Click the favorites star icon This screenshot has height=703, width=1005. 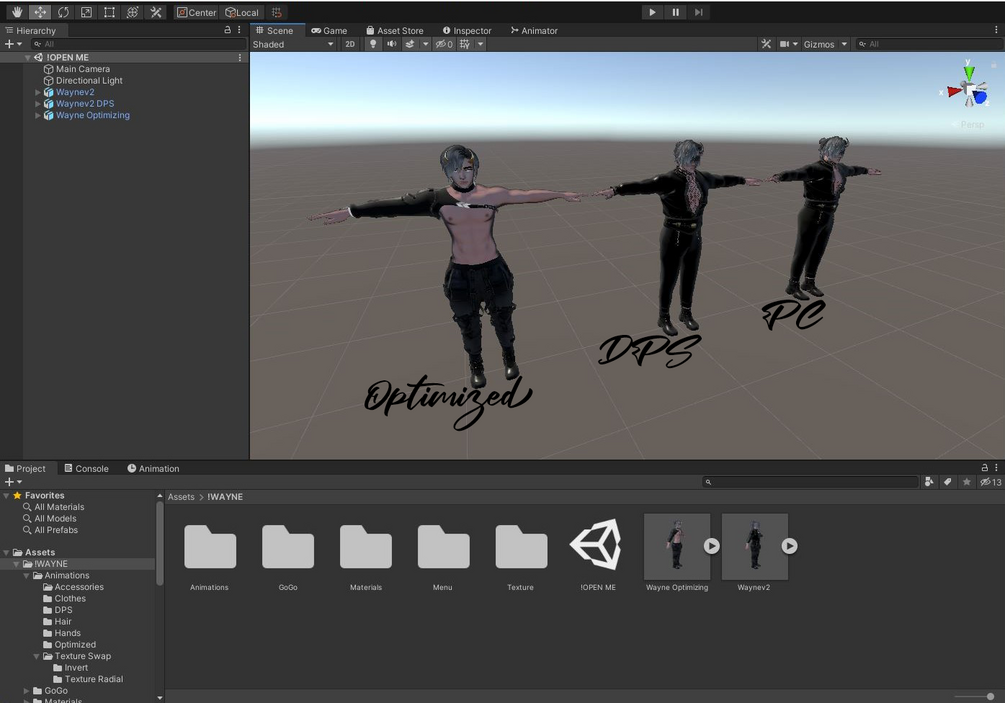[967, 482]
